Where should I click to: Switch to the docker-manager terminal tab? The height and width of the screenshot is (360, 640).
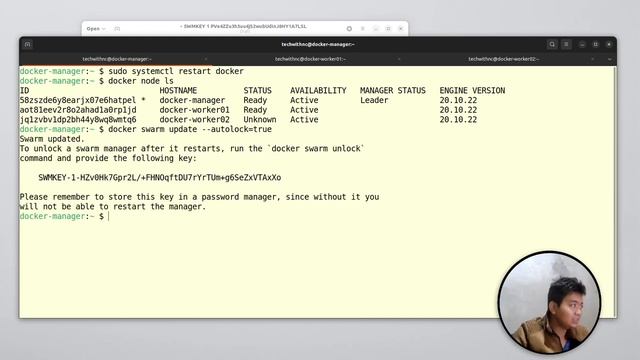(x=117, y=59)
